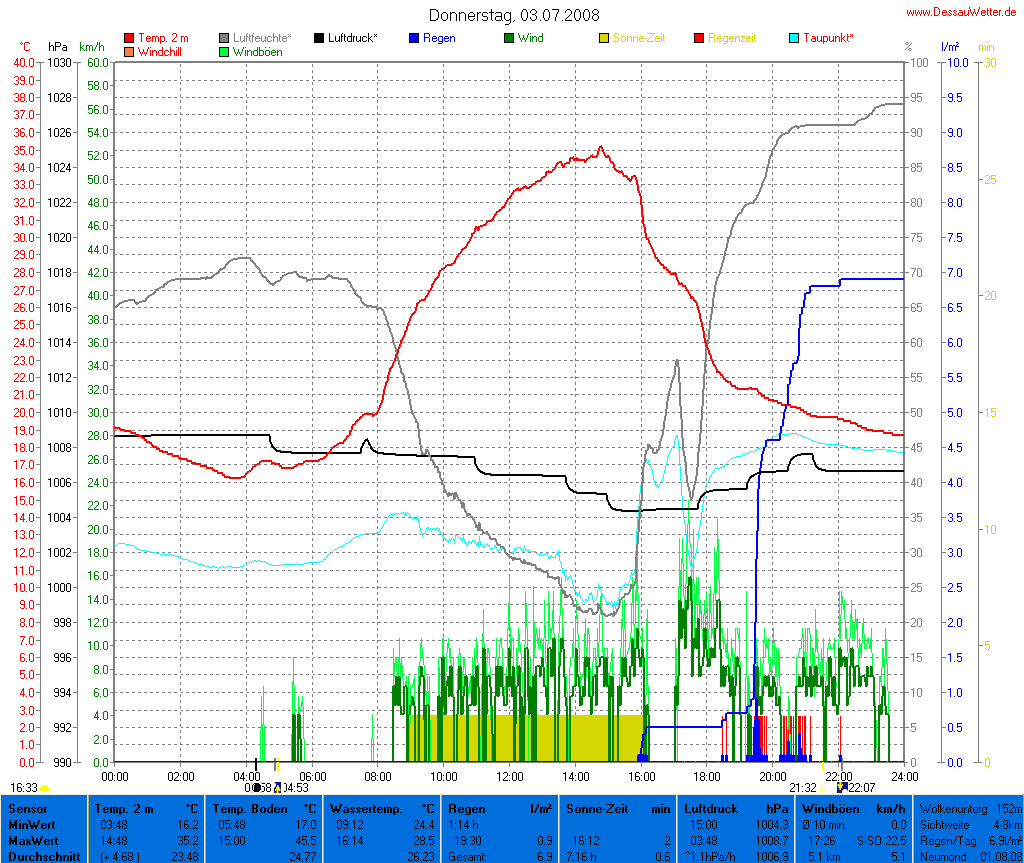Viewport: 1024px width, 863px height.
Task: Click the dark green Wind legend square
Action: click(509, 38)
